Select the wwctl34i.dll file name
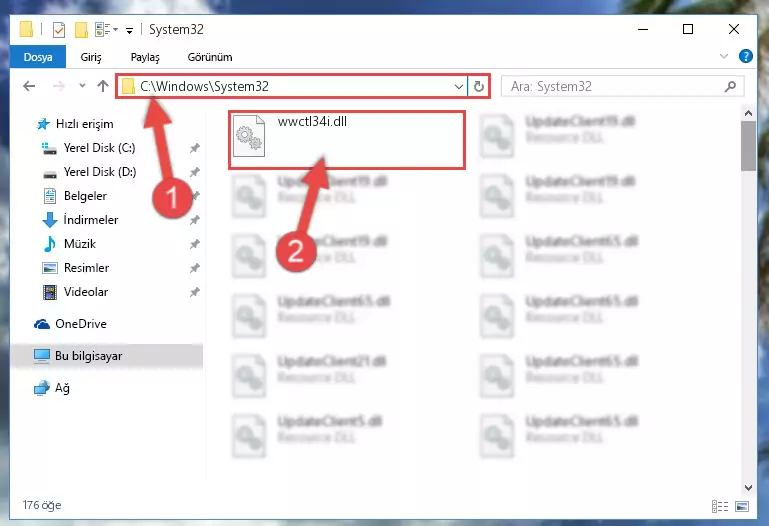The image size is (769, 526). 312,122
